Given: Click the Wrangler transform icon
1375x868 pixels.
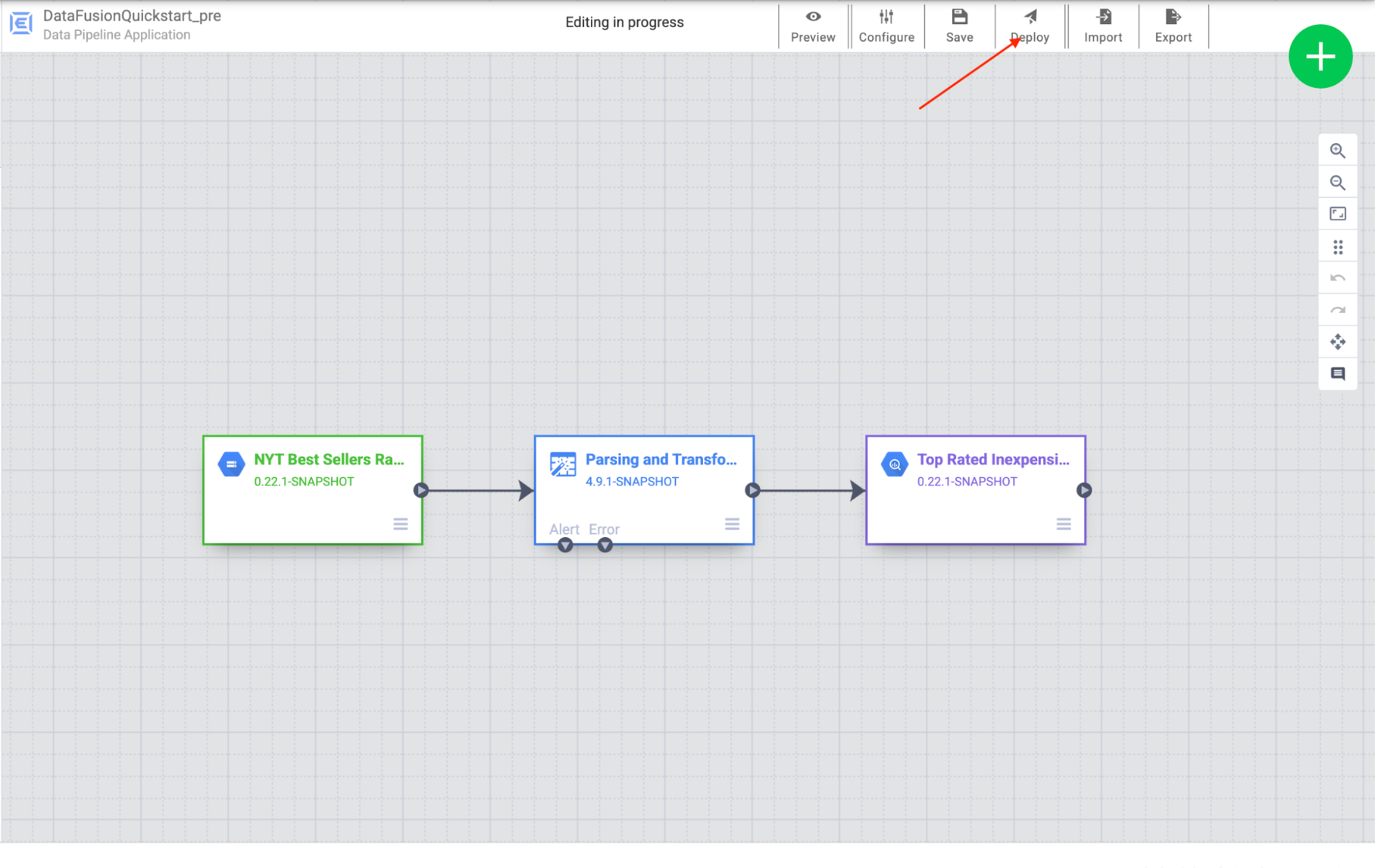Looking at the screenshot, I should [x=563, y=464].
